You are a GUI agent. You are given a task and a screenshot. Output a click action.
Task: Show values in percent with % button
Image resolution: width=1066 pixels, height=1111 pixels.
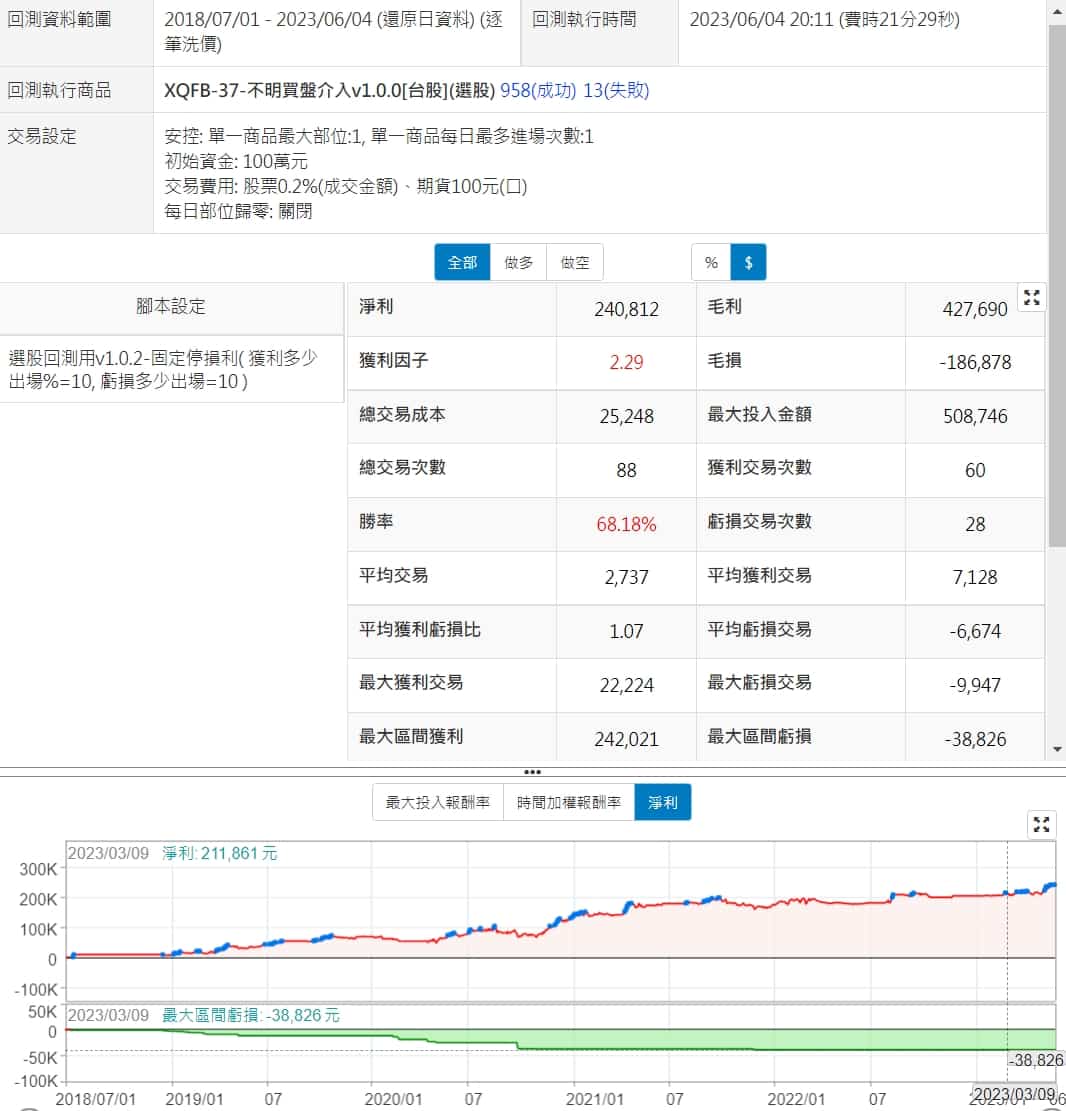tap(711, 262)
